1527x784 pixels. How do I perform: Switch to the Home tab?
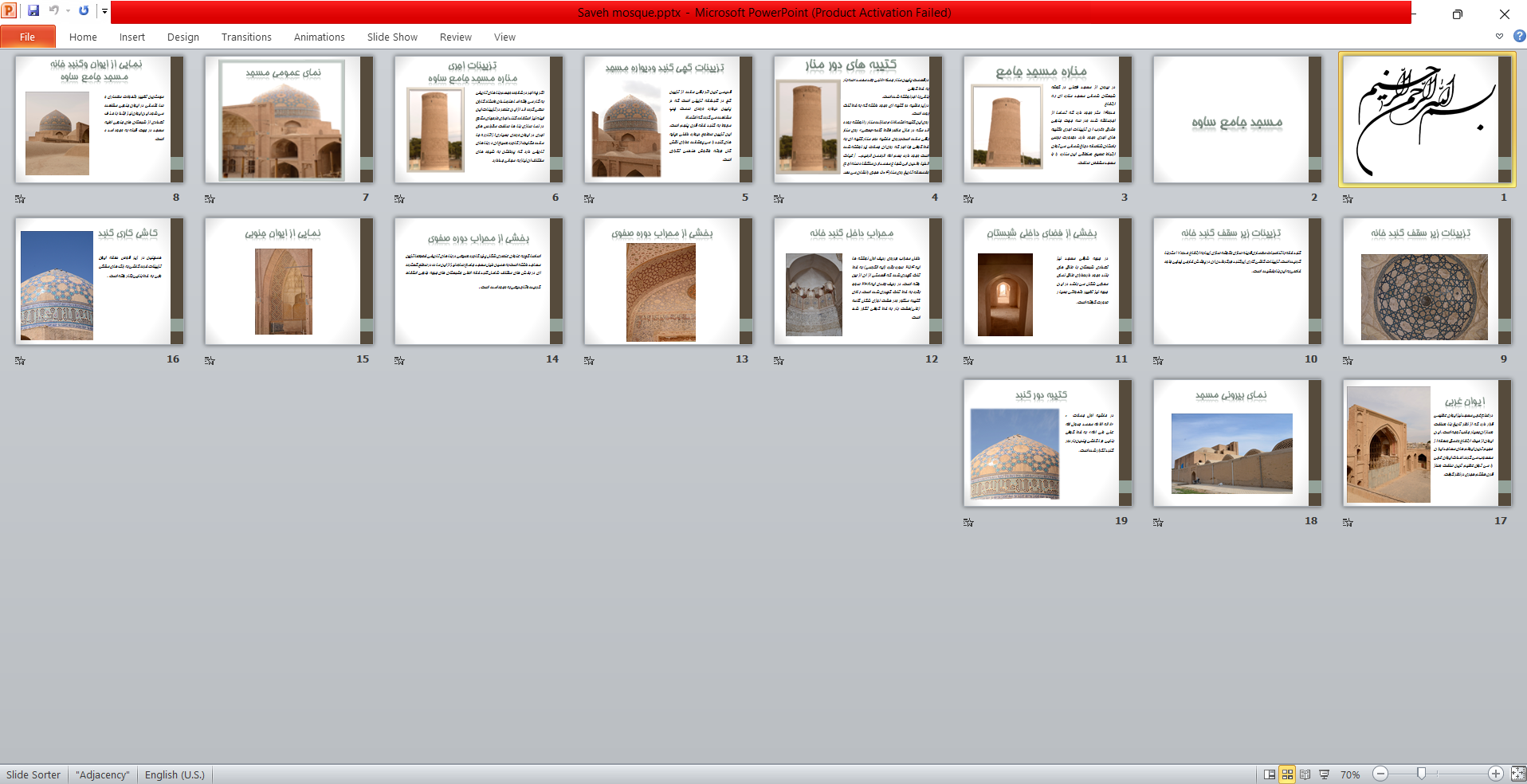[83, 37]
